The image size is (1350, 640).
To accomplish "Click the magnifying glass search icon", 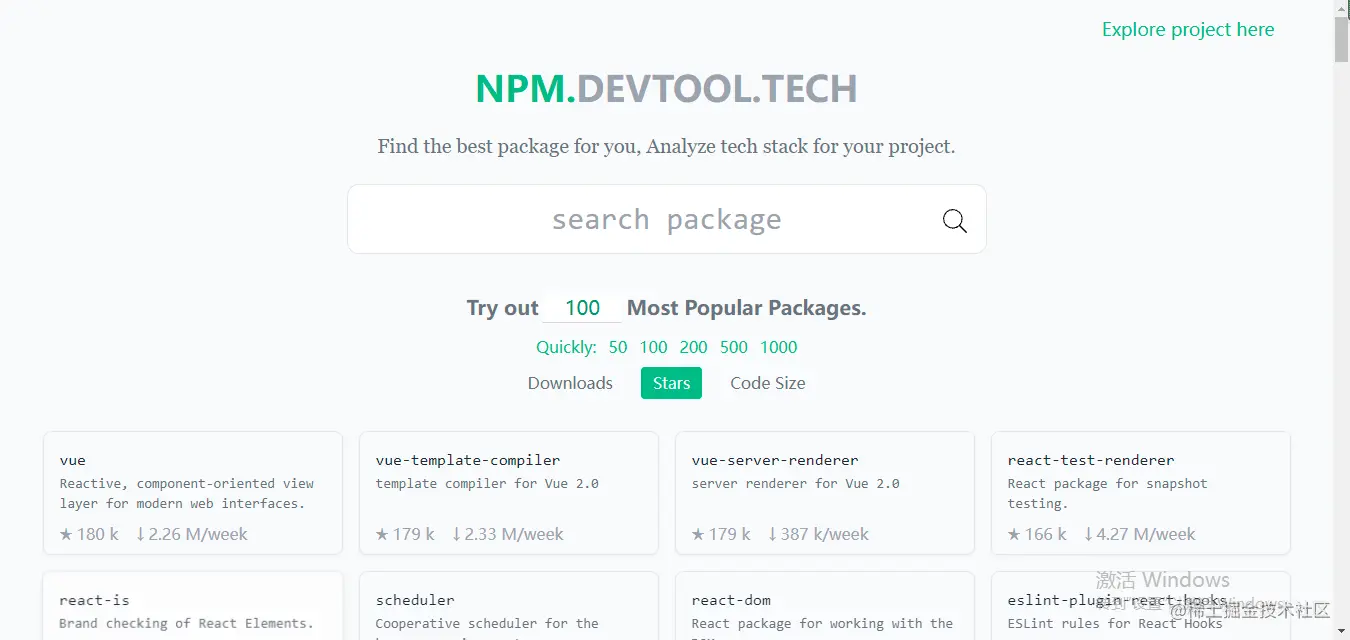I will [955, 221].
